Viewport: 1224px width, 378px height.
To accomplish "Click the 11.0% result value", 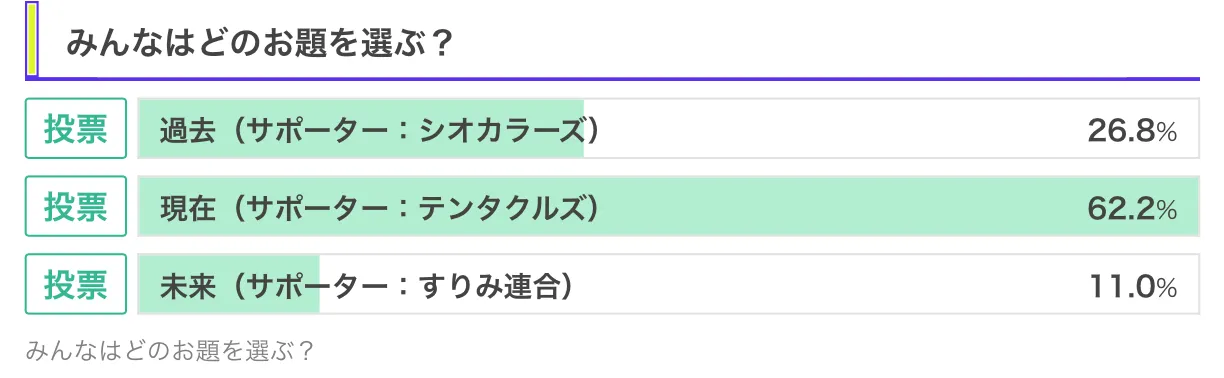I will click(x=1132, y=286).
